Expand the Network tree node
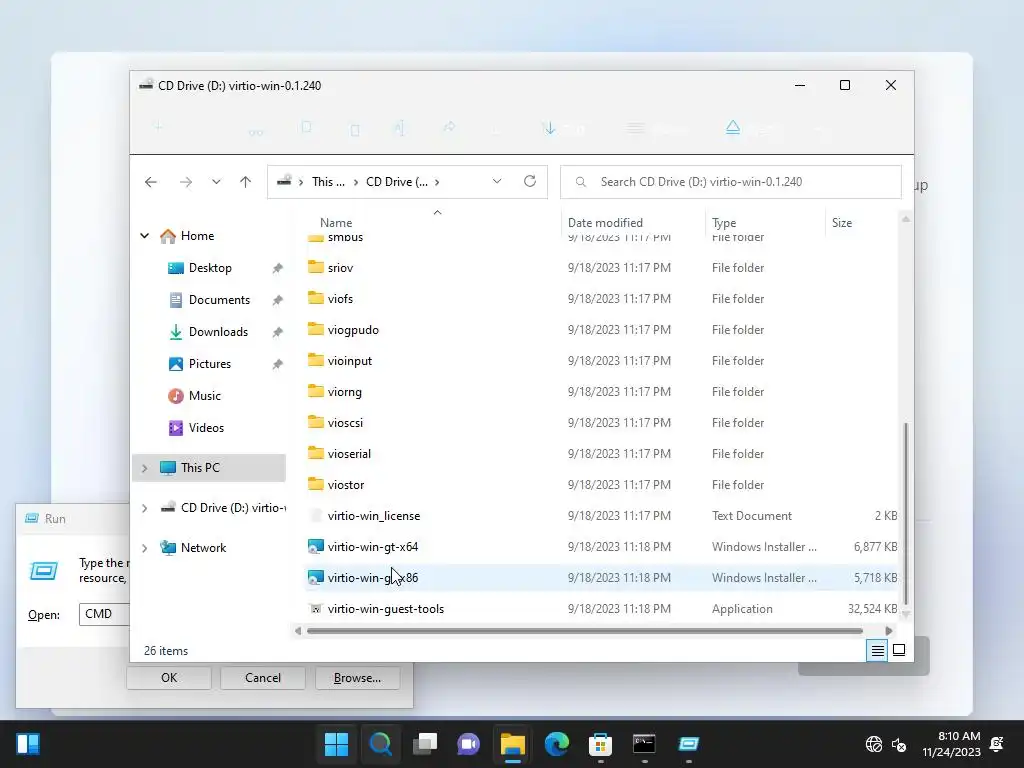1024x768 pixels. coord(144,548)
